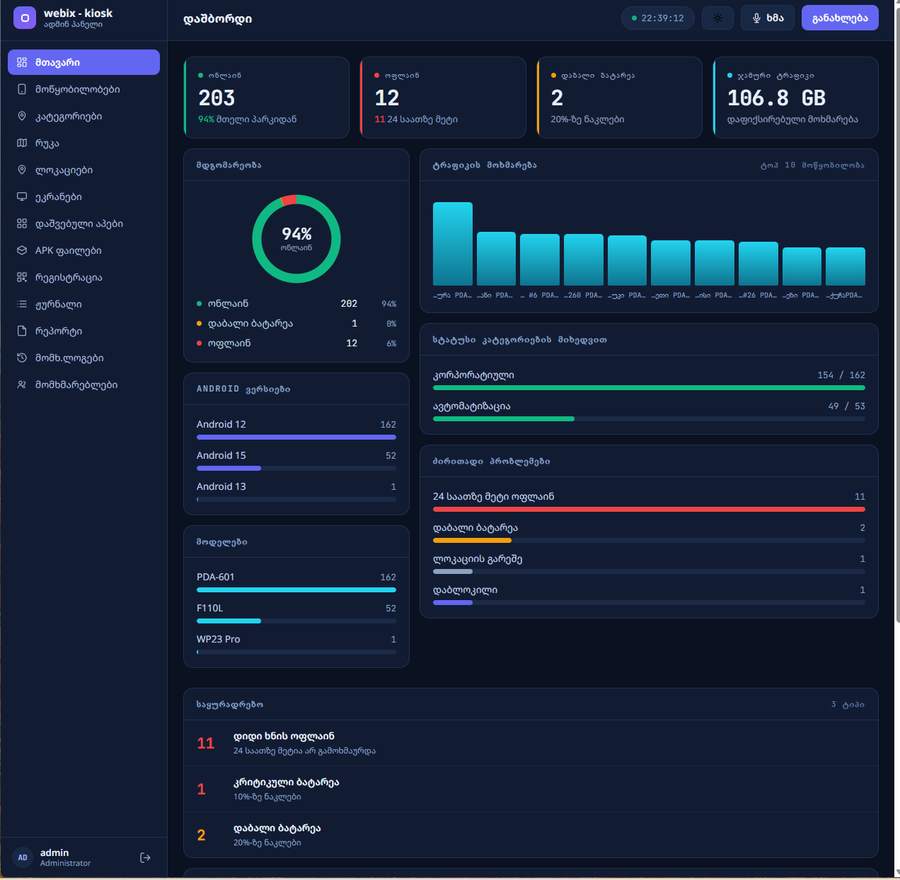900x880 pixels.
Task: Click the admin Administrator user name
Action: [65, 858]
